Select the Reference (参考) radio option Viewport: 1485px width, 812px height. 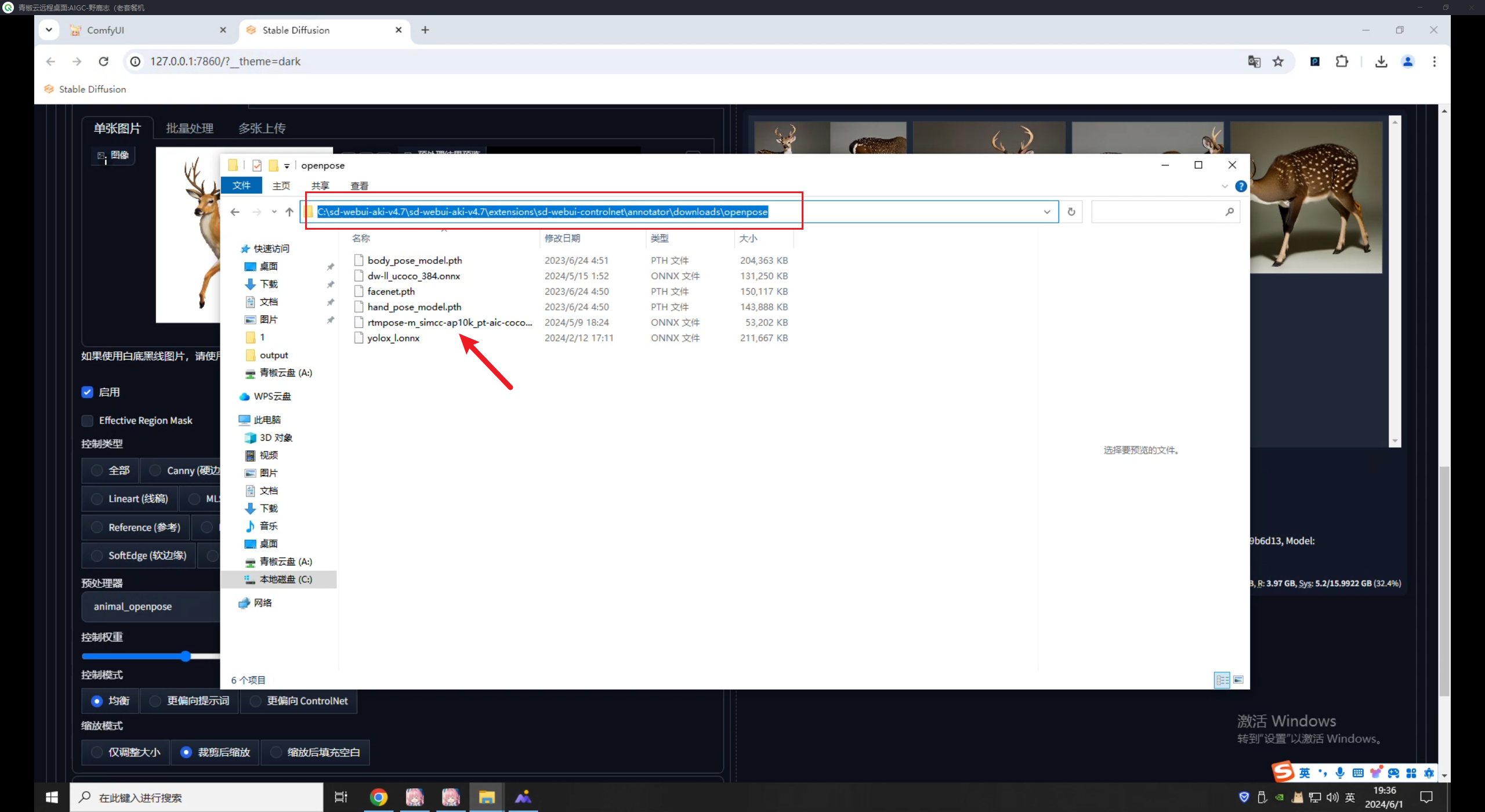pos(97,527)
